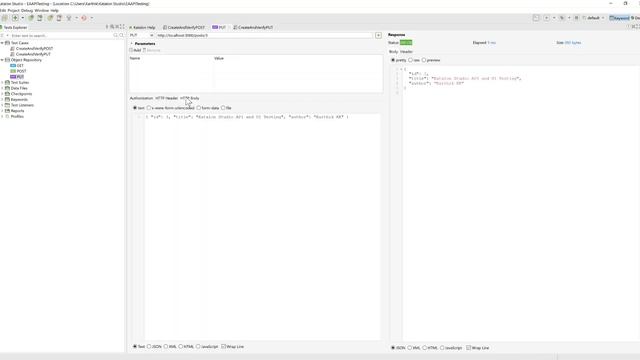Select file body type radio
Screen dimensions: 640x360
pos(223,108)
